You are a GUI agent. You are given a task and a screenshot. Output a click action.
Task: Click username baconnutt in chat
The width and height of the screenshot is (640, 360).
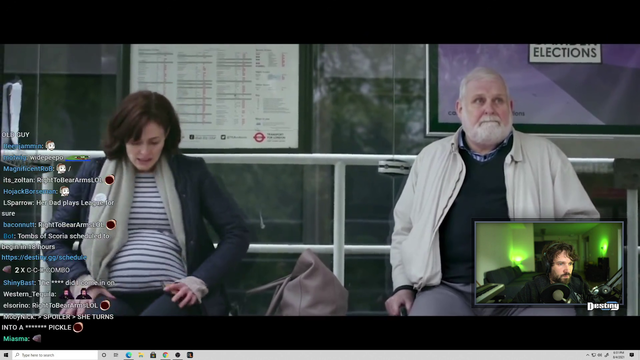point(19,225)
